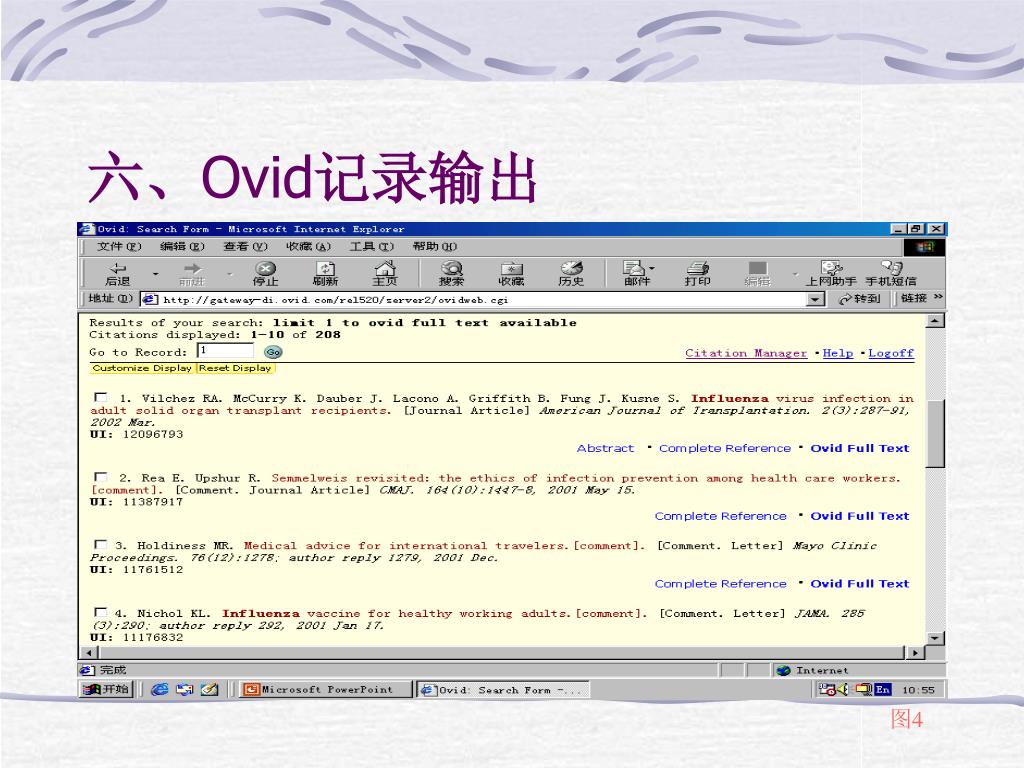Open the 历史 history toolbar icon
The height and width of the screenshot is (768, 1024).
pyautogui.click(x=571, y=274)
